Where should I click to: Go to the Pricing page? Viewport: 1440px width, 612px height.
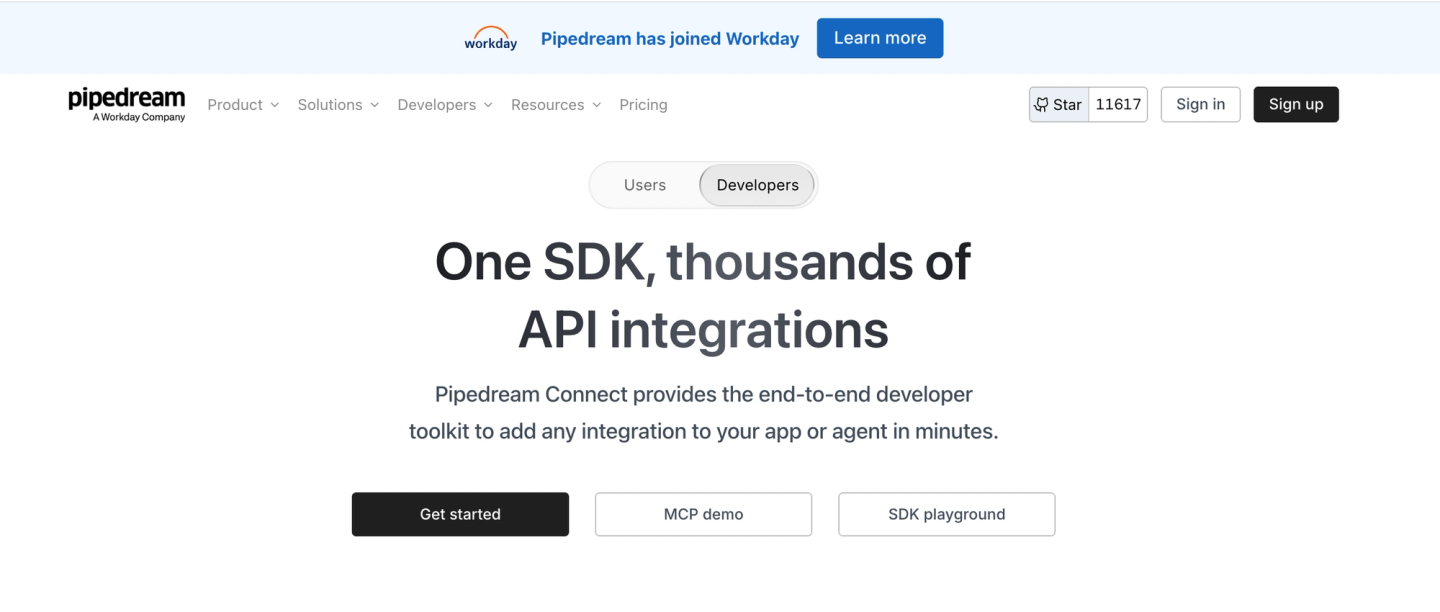pos(643,104)
